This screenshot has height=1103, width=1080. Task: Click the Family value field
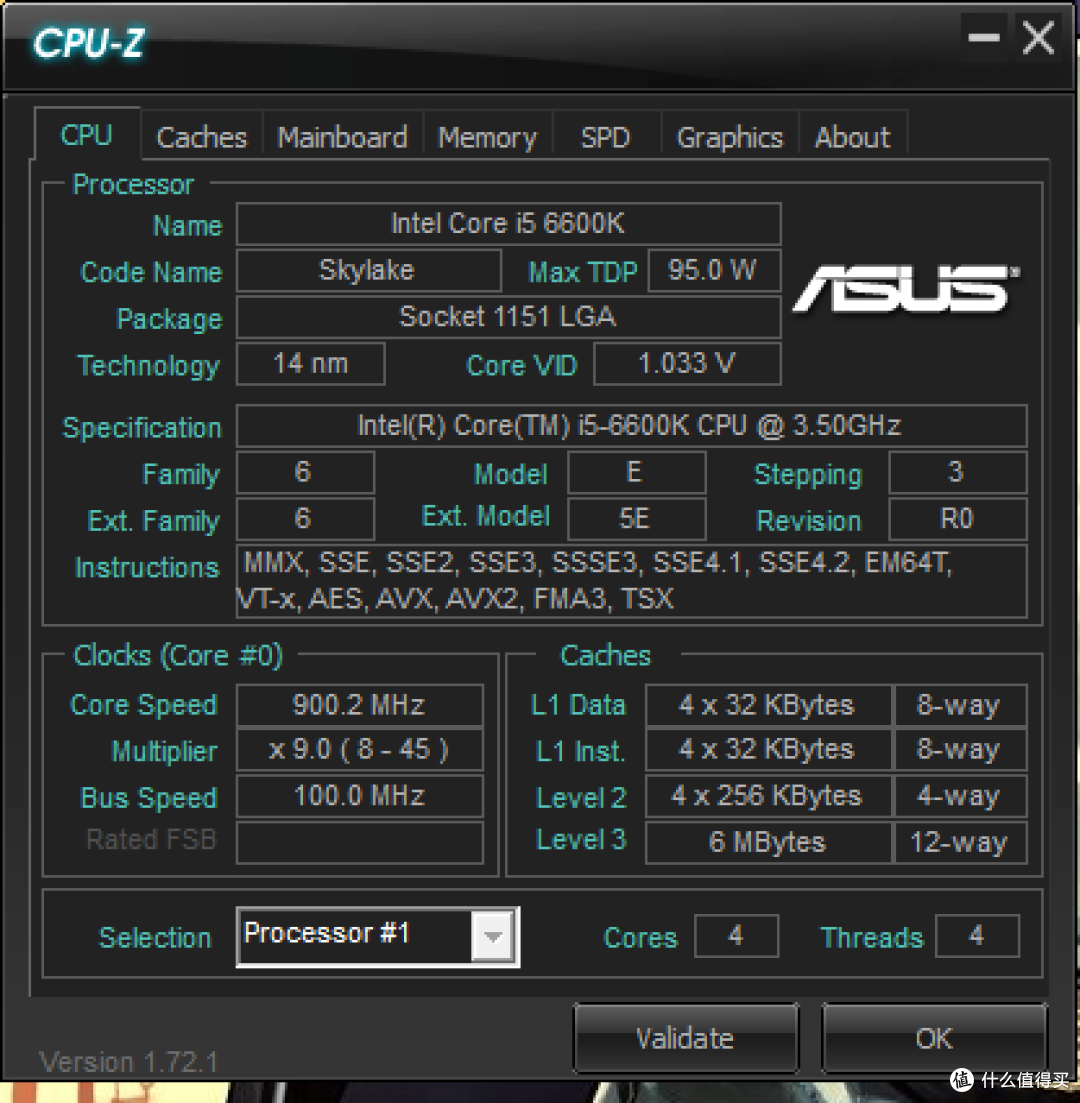click(x=305, y=472)
